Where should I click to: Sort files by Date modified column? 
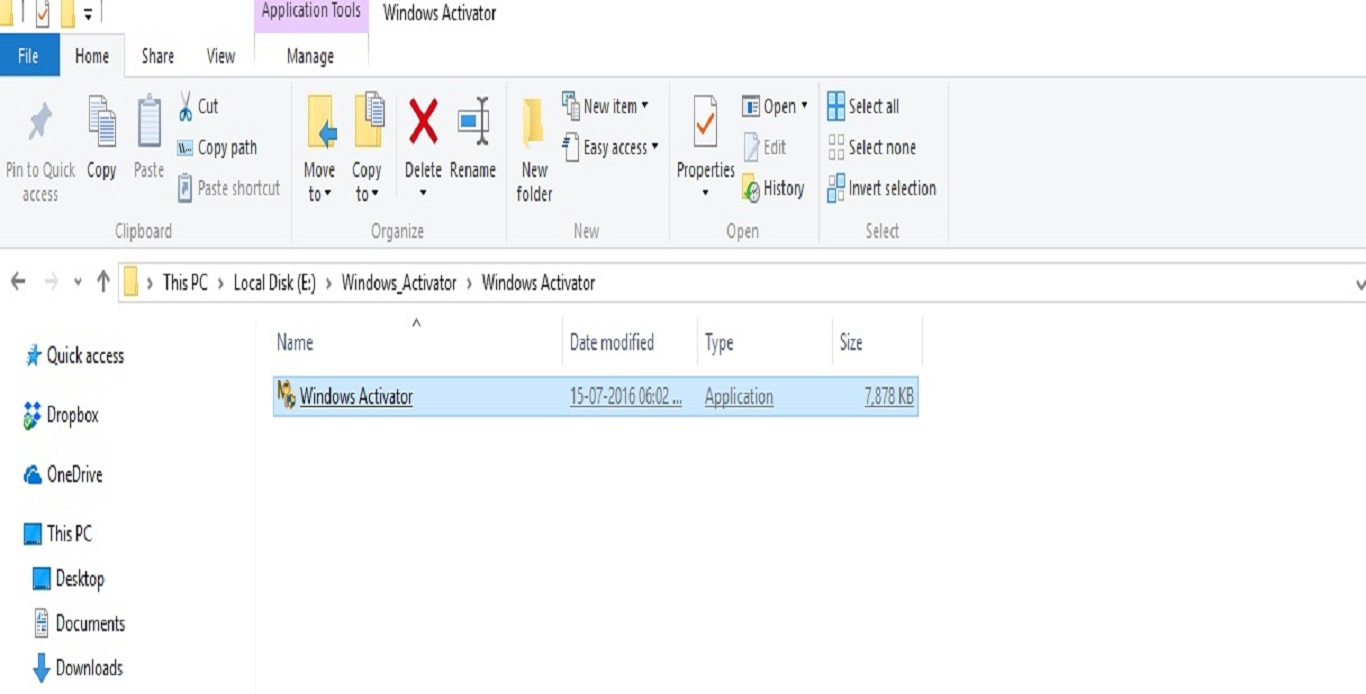point(630,343)
